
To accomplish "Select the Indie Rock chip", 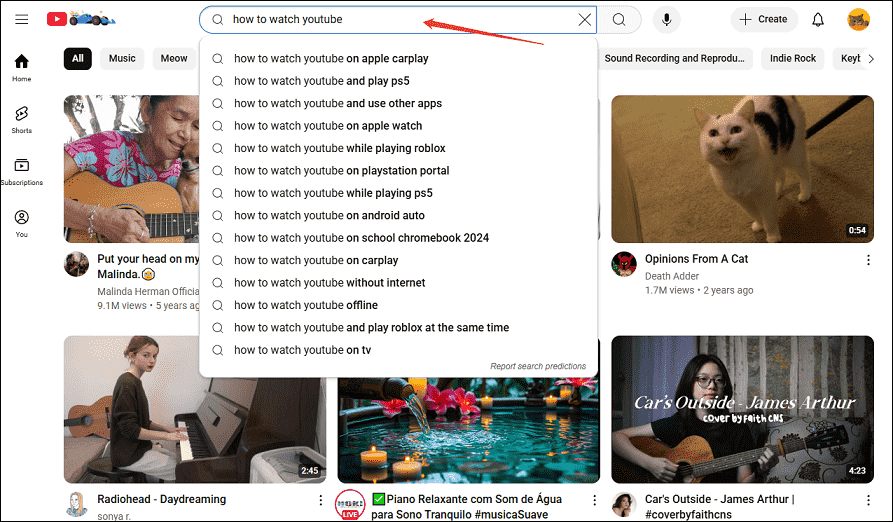I will click(x=793, y=59).
